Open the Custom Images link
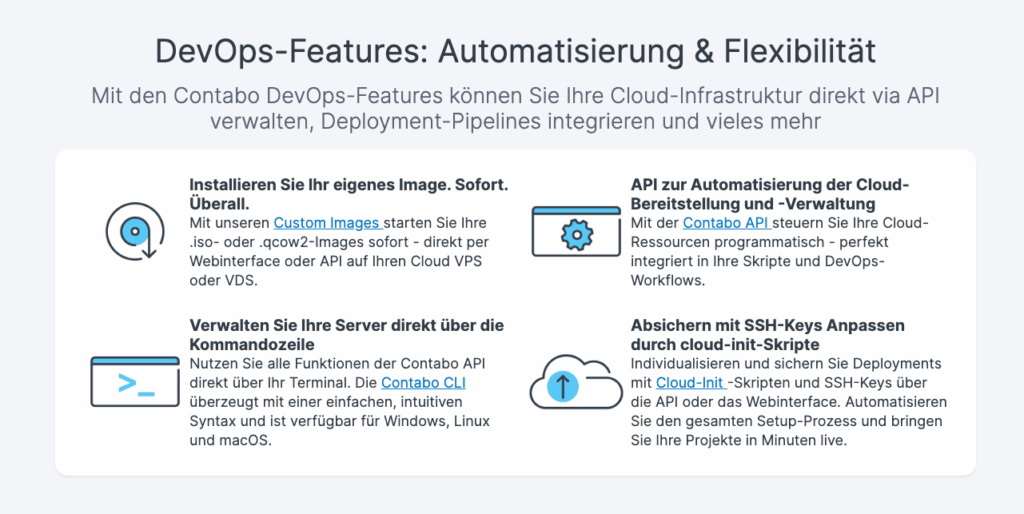Viewport: 1024px width, 514px height. [328, 223]
